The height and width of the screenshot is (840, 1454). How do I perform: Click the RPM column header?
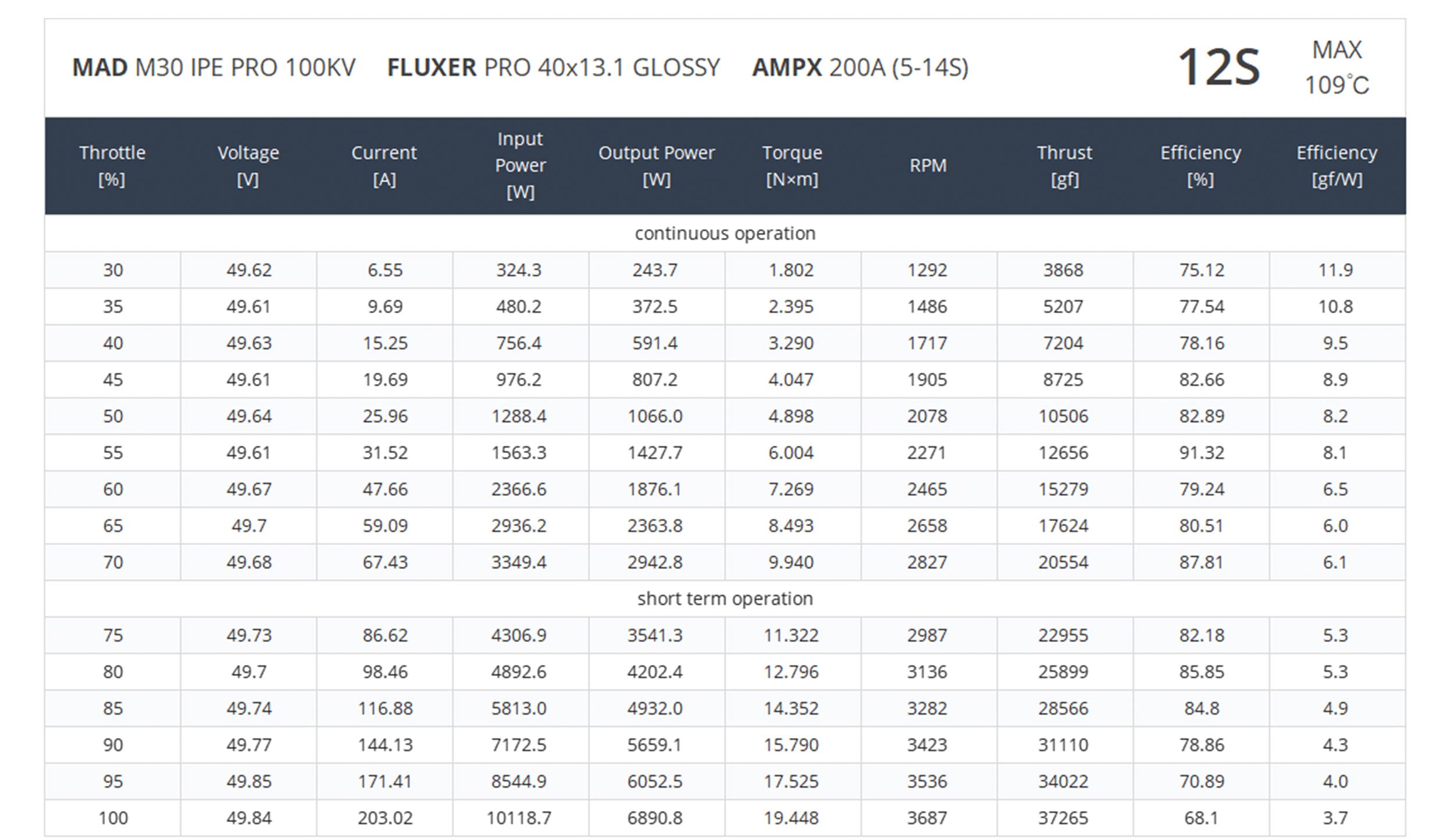click(928, 166)
